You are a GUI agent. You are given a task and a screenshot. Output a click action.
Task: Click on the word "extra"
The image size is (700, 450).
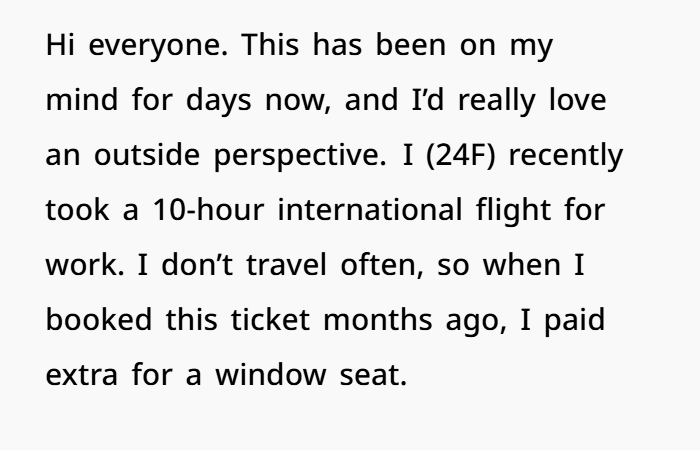82,375
